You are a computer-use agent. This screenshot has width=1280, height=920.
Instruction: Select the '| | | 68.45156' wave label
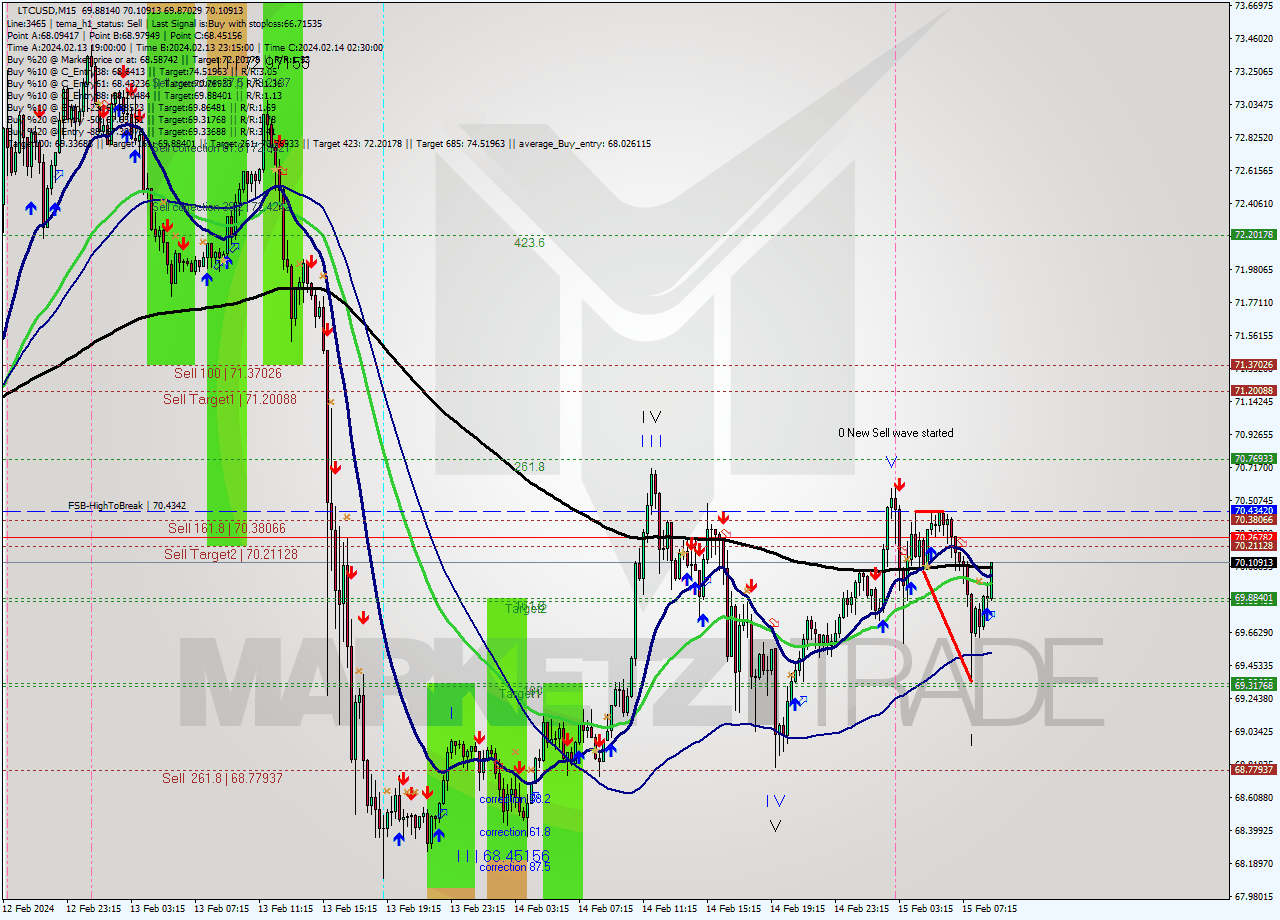[x=503, y=856]
